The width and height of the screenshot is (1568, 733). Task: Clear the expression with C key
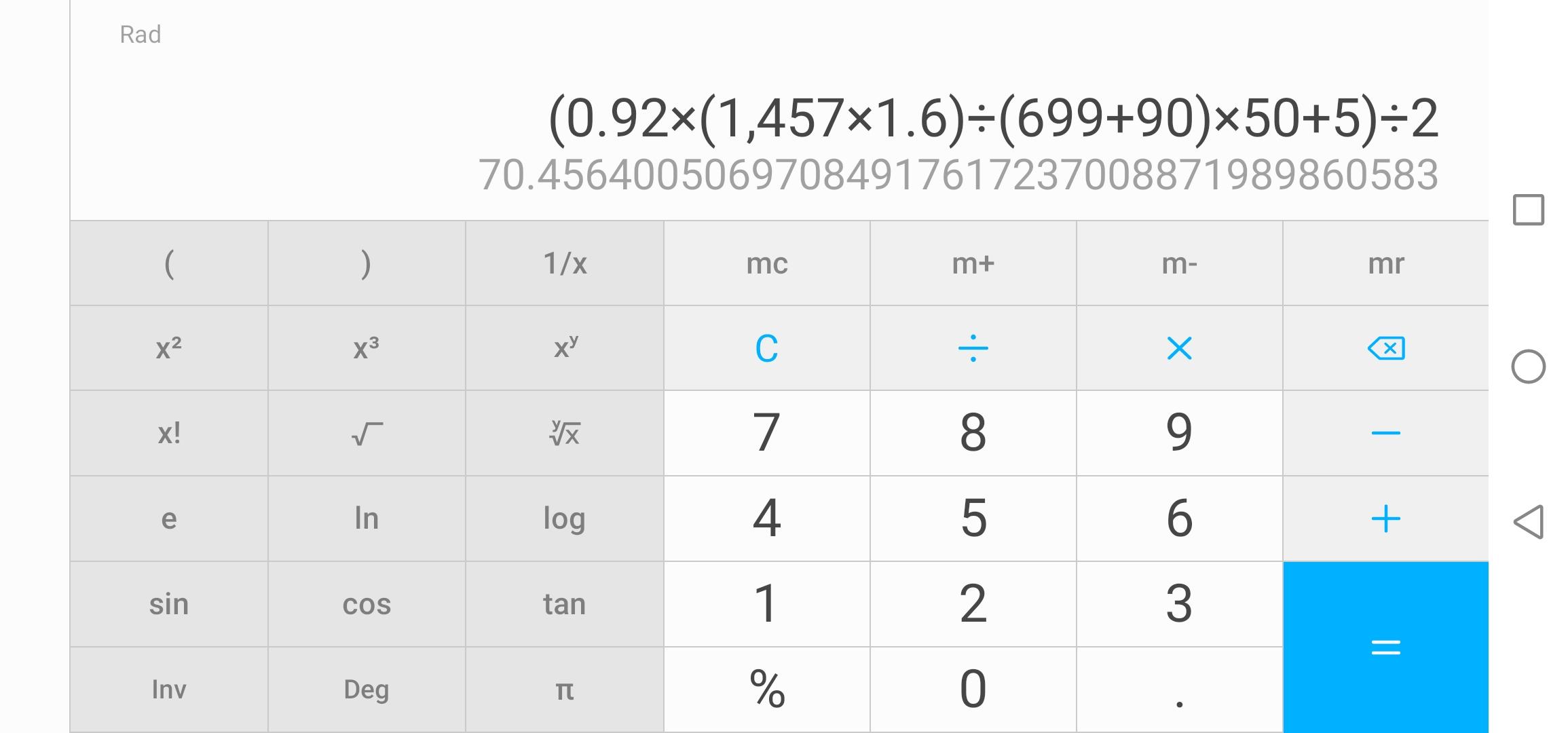coord(766,348)
